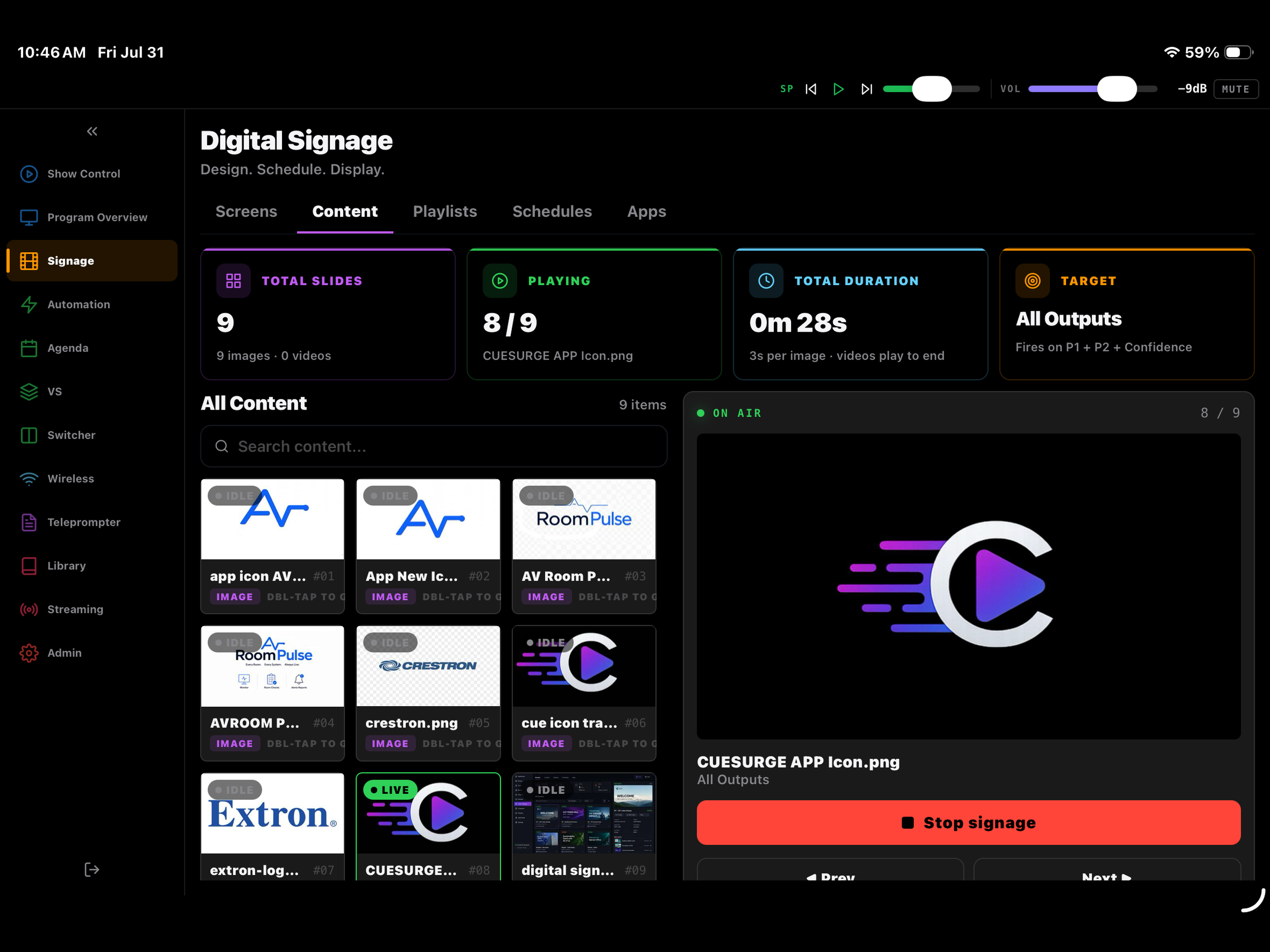Select the AV Room P... thumbnail #03
The image size is (1270, 952).
(x=585, y=519)
